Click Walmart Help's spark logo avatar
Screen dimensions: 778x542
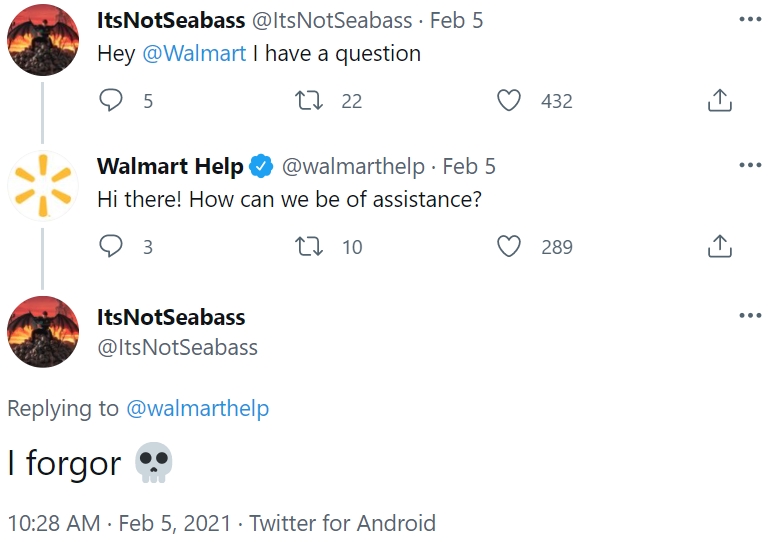(43, 186)
